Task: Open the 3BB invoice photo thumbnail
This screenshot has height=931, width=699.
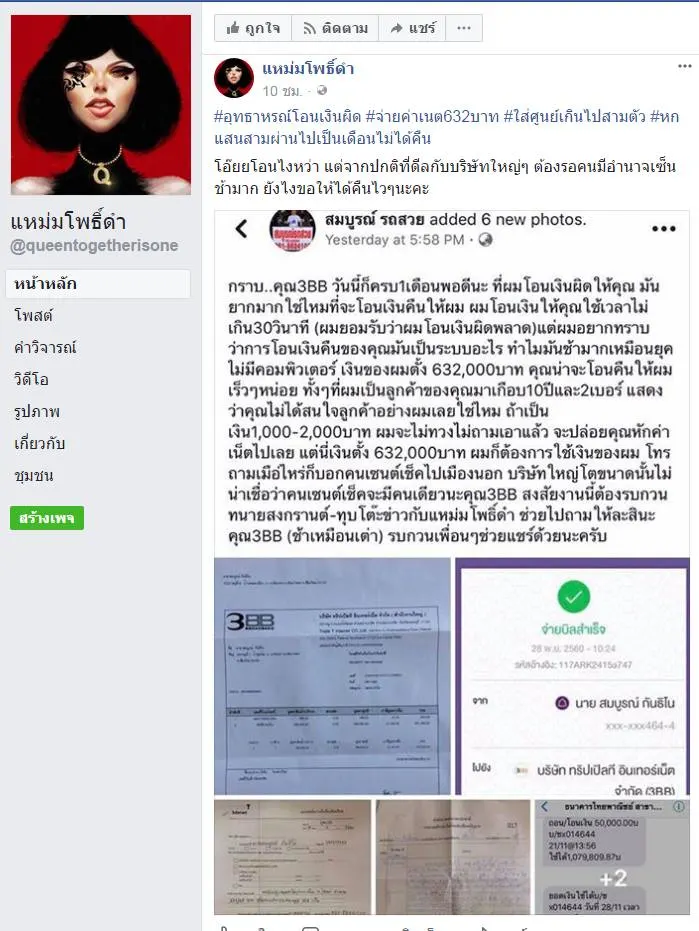Action: pos(333,676)
